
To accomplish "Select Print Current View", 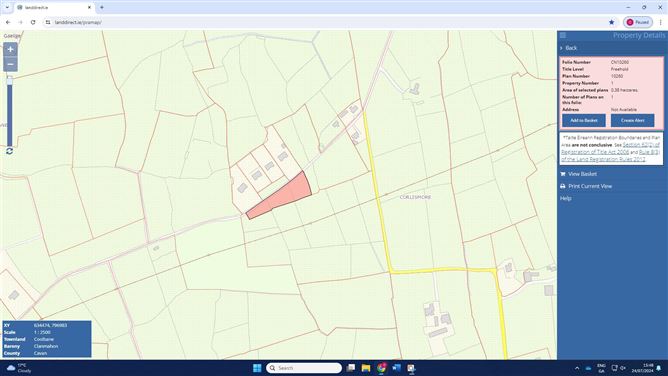I will click(x=590, y=186).
